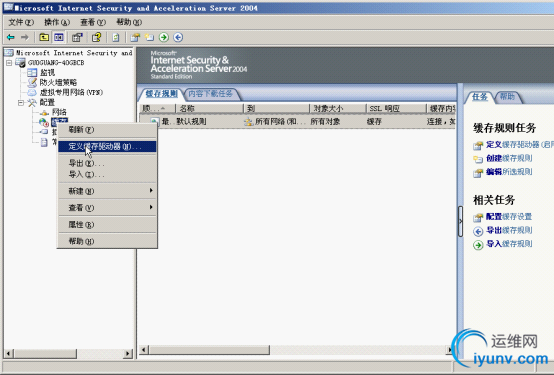Switch to the 帮助 tab in task pane

pos(507,96)
